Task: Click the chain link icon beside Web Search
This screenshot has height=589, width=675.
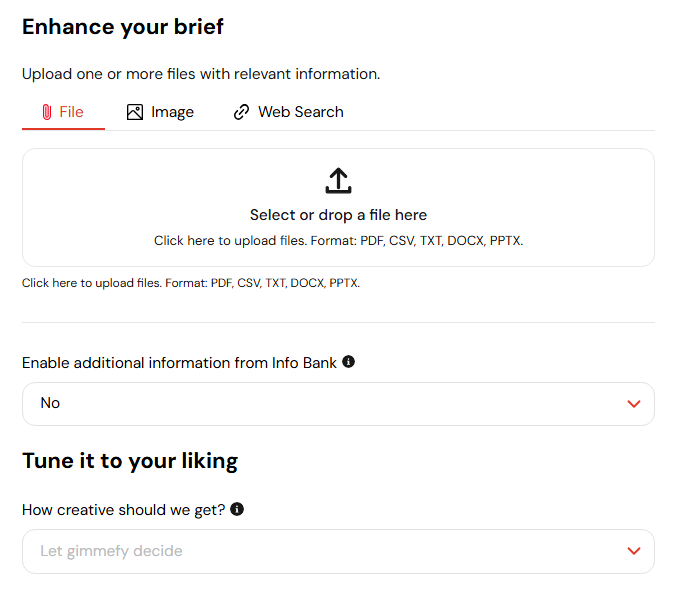Action: 241,112
